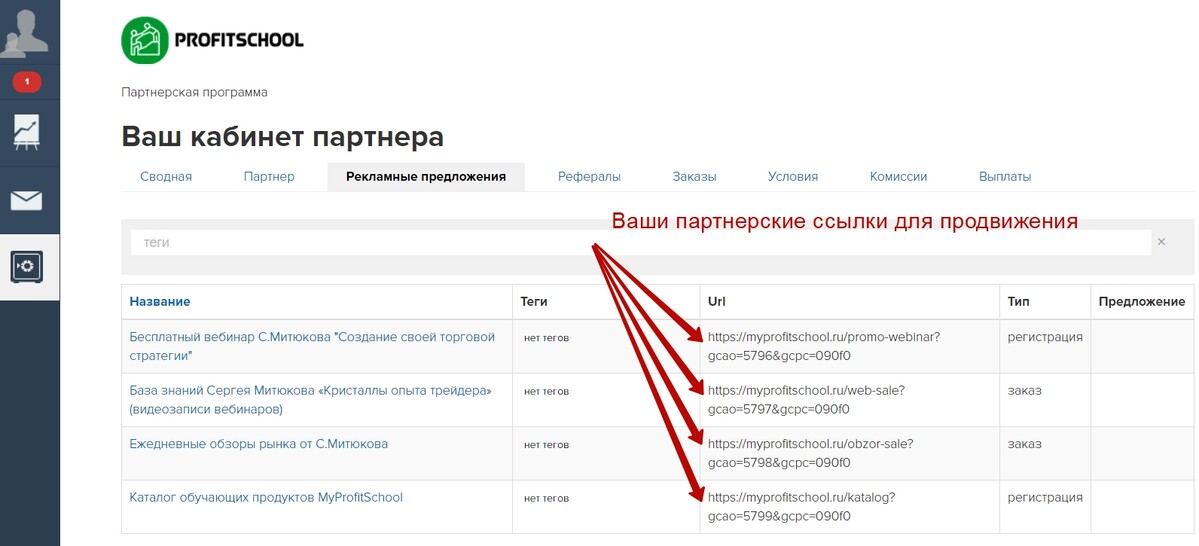
Task: Click the red notification badge with 1
Action: pyautogui.click(x=27, y=81)
